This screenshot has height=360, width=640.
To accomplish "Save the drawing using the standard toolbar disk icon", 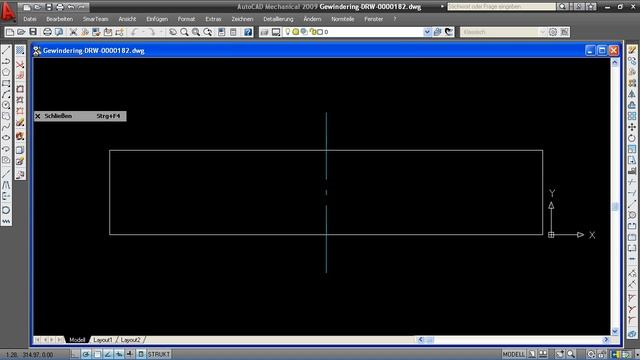I will pos(33,32).
